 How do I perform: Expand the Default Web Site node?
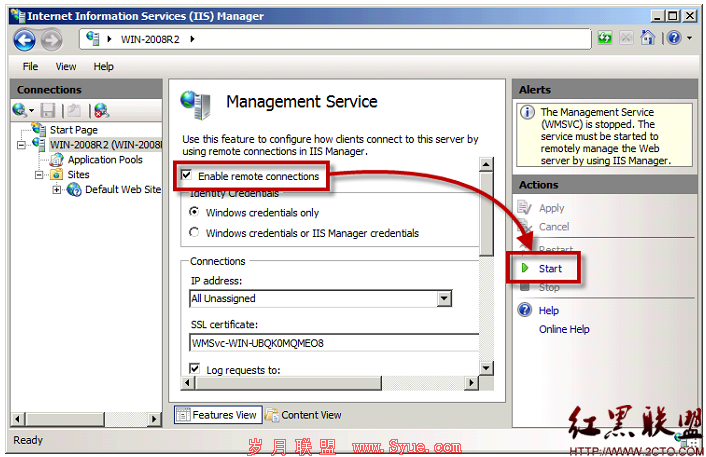[x=57, y=190]
